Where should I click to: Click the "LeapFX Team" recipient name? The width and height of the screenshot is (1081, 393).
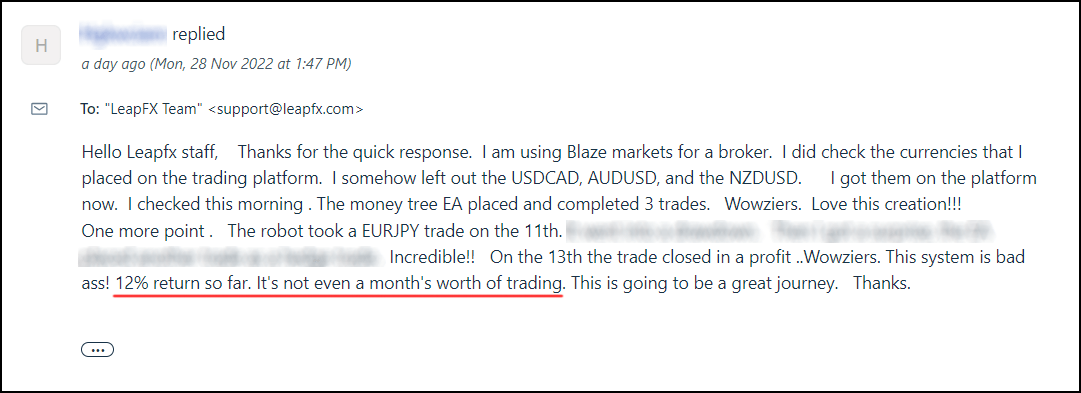[x=154, y=109]
